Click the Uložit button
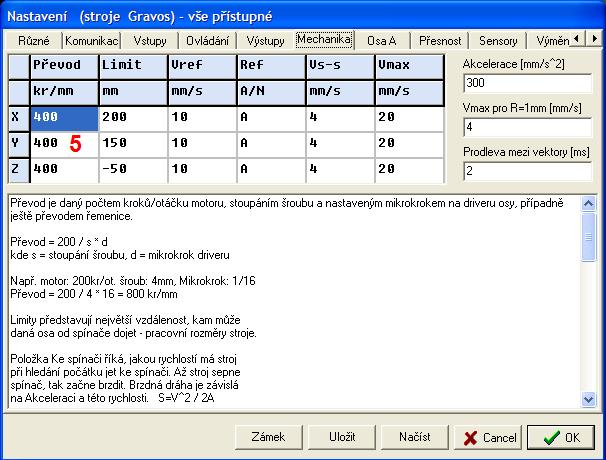 (341, 437)
